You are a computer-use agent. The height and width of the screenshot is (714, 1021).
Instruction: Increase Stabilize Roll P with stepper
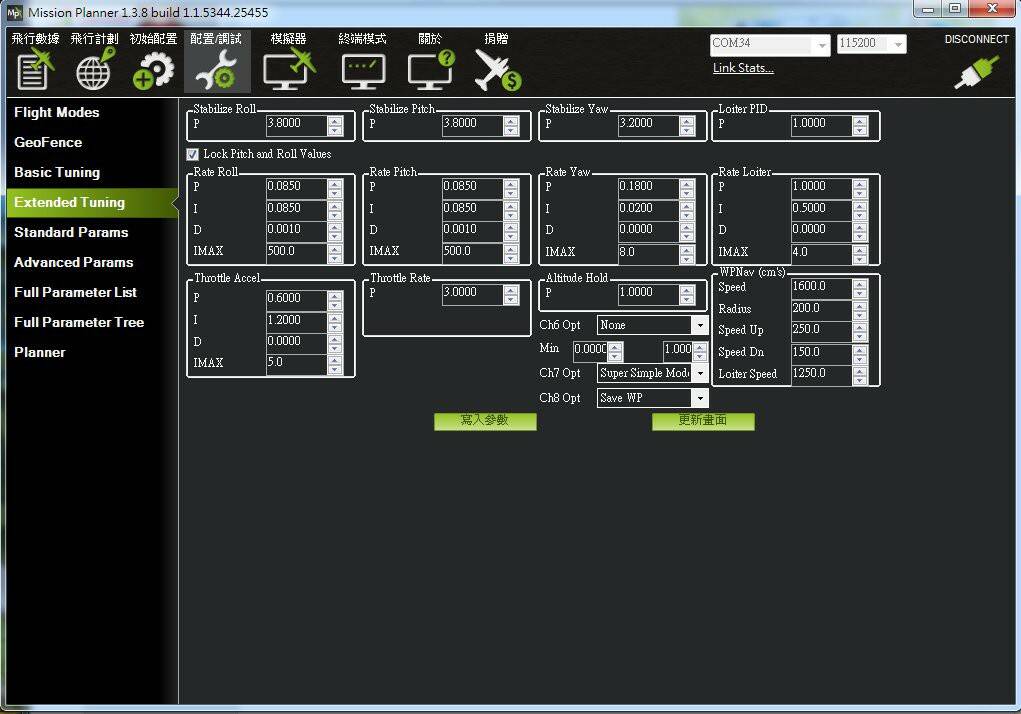pyautogui.click(x=335, y=121)
